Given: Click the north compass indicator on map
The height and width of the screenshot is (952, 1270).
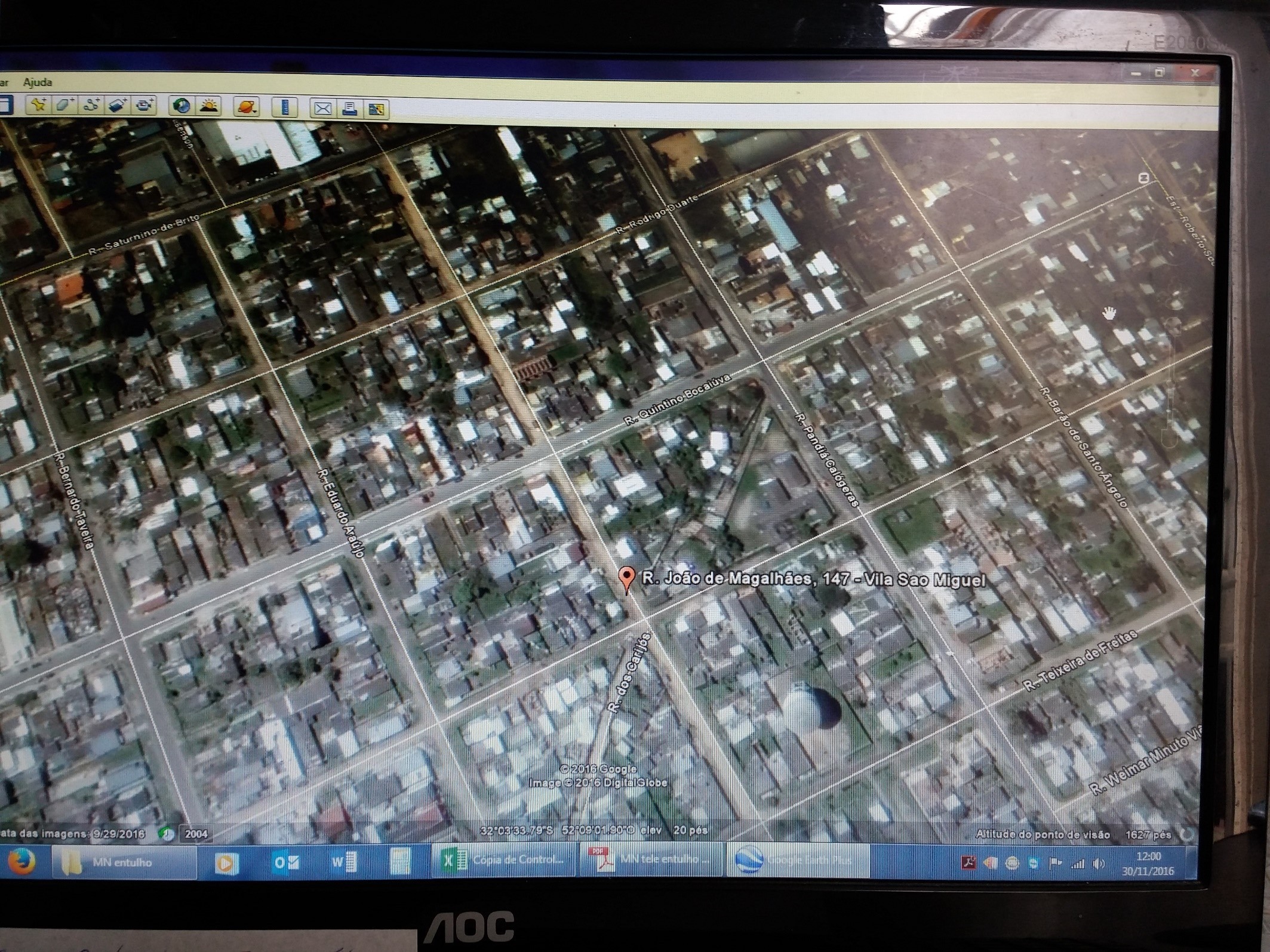Looking at the screenshot, I should (1144, 178).
